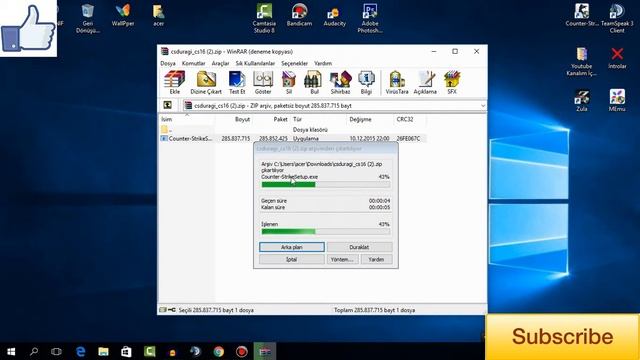Sort by the Boyut column header
640x360 pixels.
[233, 119]
